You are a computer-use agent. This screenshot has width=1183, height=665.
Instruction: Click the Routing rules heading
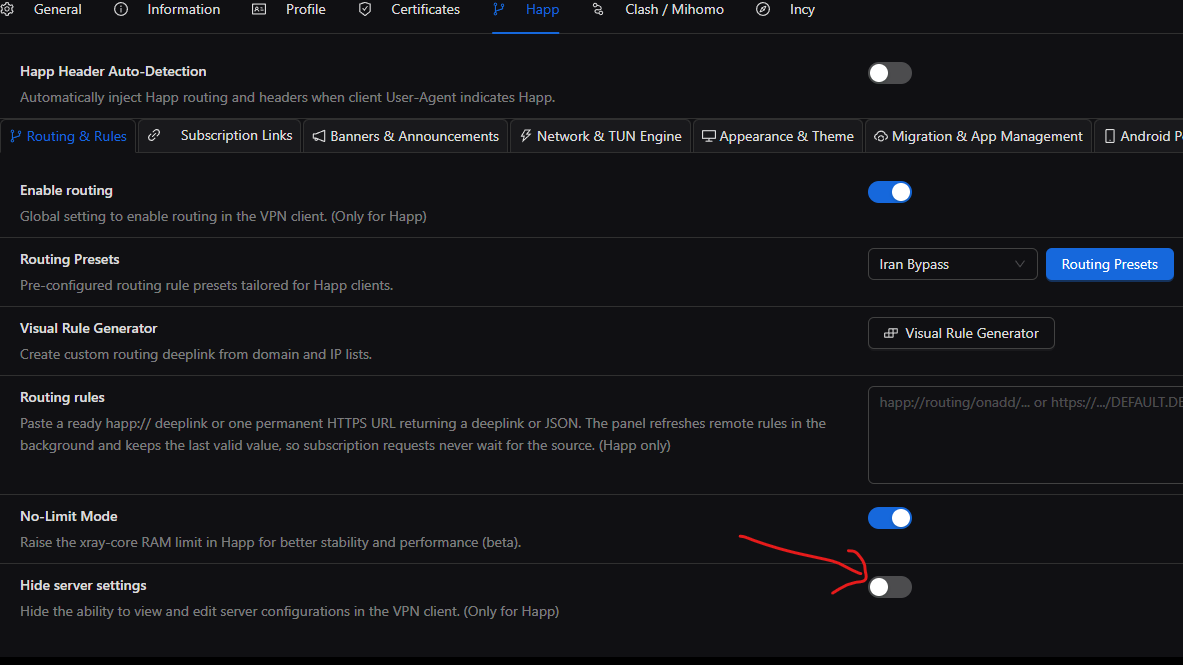62,397
